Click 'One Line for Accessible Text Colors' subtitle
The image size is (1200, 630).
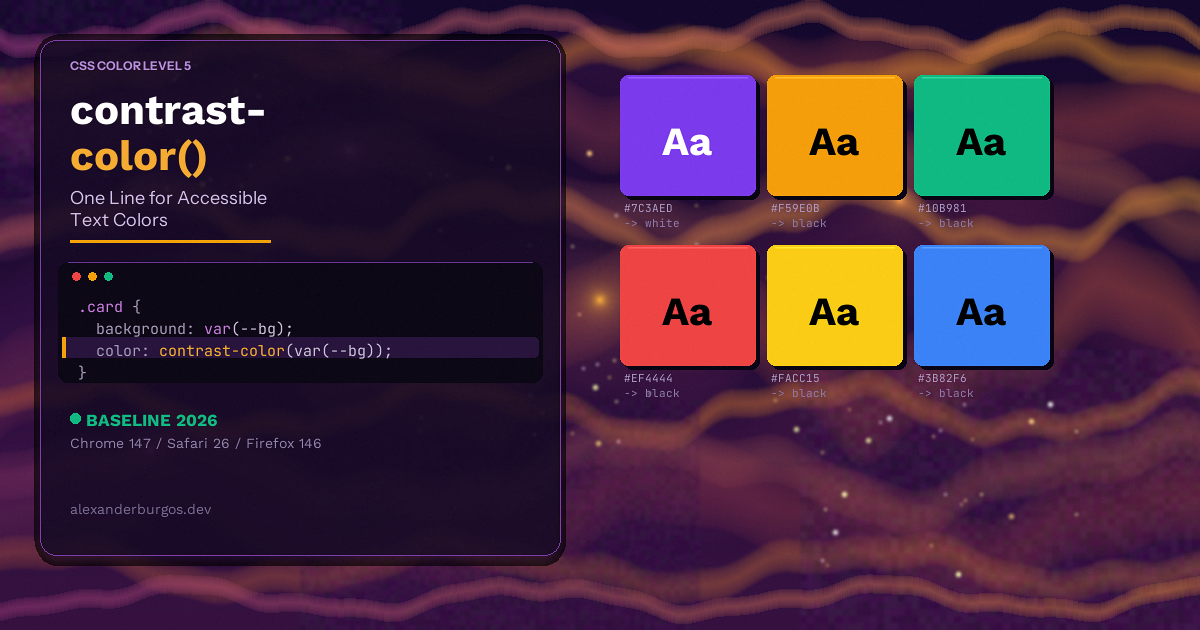click(169, 209)
